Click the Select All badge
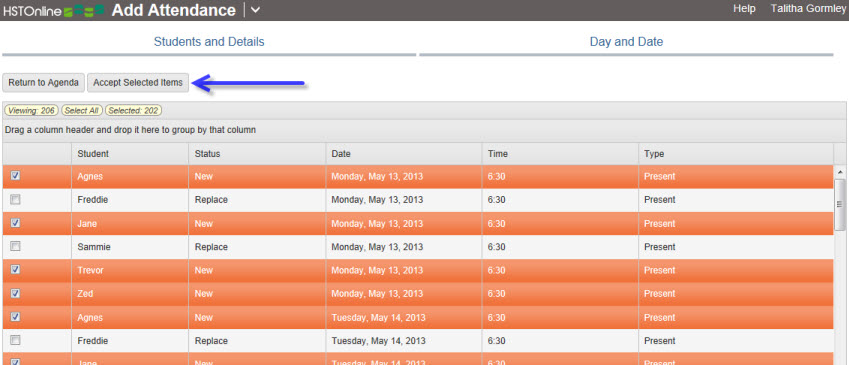Screen dimensions: 849x365 pyautogui.click(x=82, y=110)
